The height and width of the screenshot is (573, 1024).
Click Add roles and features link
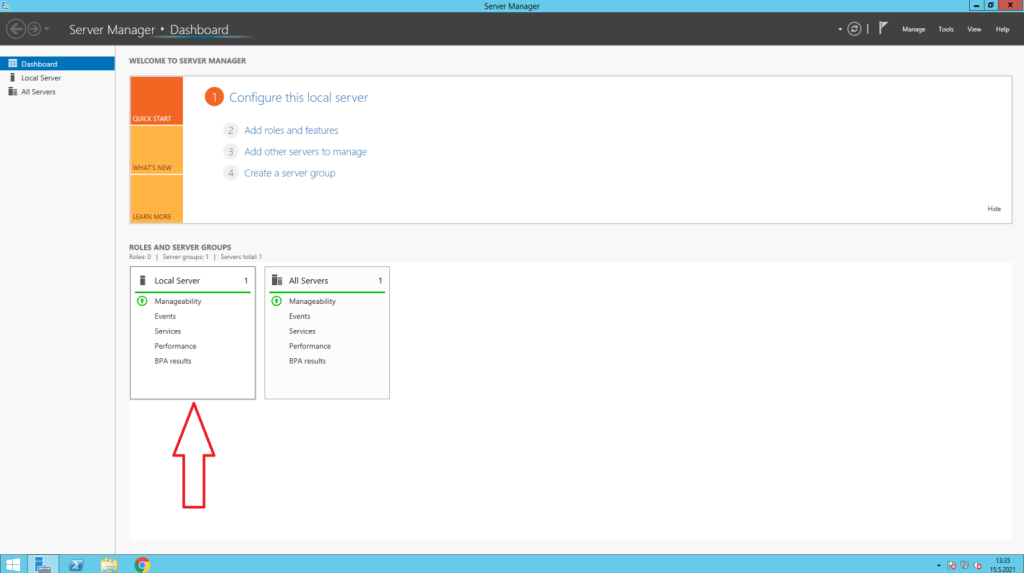[x=291, y=130]
